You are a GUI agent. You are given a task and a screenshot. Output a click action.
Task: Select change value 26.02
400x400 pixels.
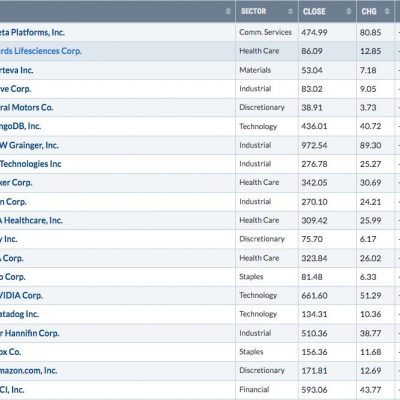click(370, 258)
